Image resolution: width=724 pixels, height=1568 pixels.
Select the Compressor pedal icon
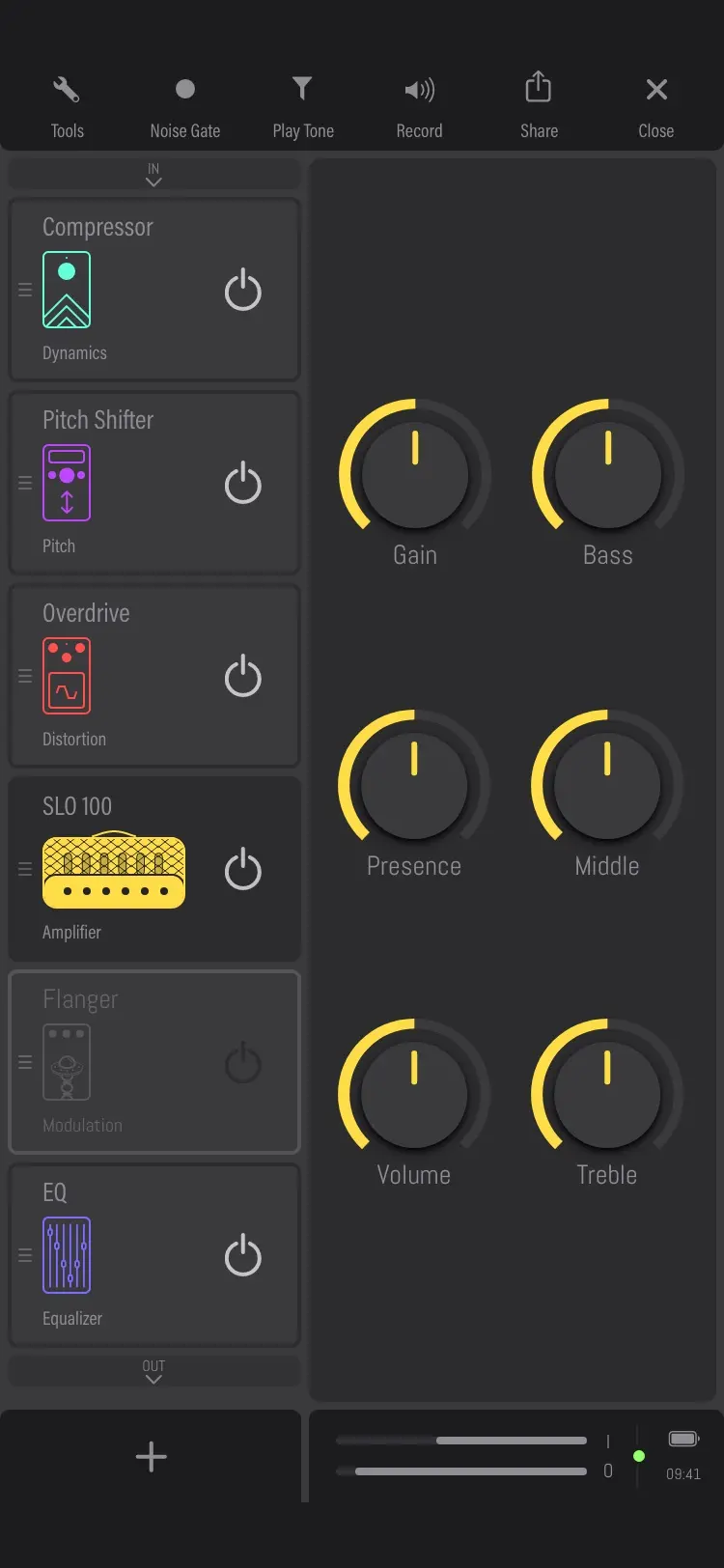67,290
